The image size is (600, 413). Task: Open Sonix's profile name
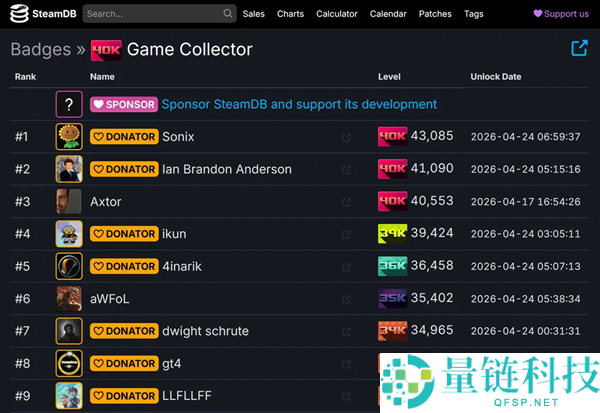pyautogui.click(x=178, y=137)
